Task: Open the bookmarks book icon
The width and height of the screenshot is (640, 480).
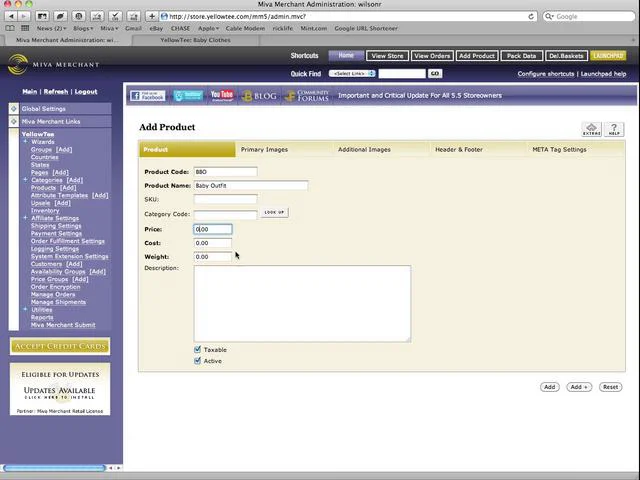Action: click(10, 28)
